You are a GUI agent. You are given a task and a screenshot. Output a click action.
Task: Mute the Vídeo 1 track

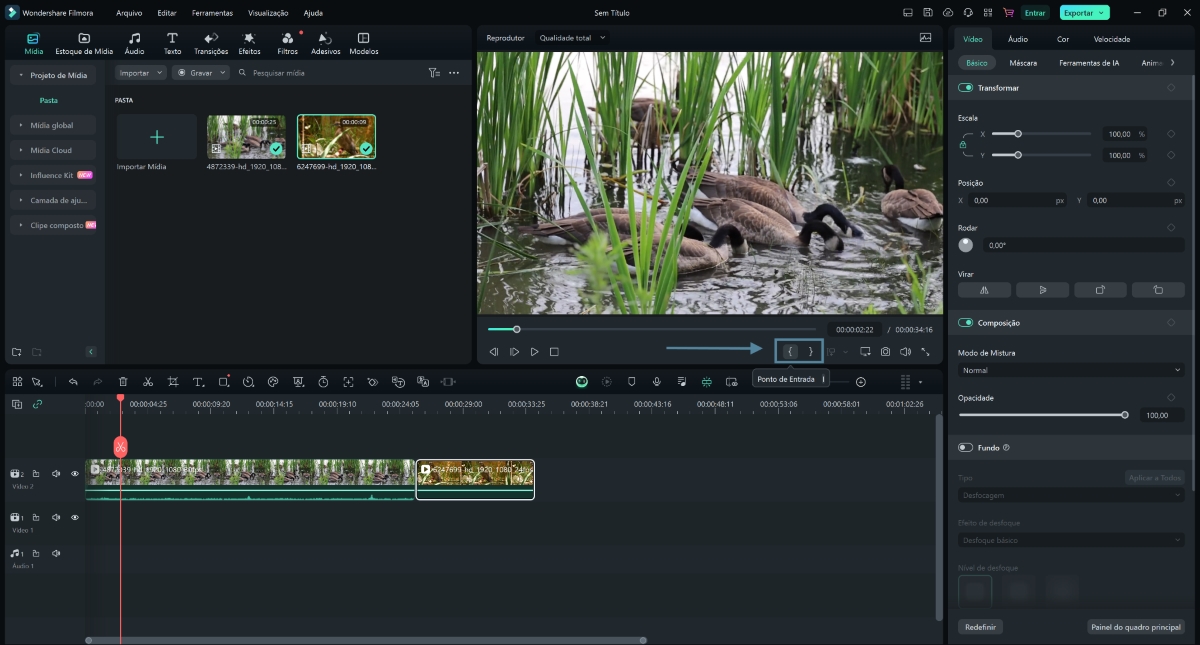click(56, 518)
